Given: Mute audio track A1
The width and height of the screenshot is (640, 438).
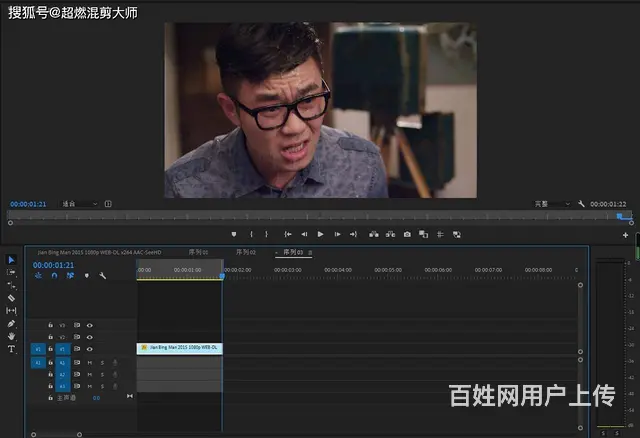Looking at the screenshot, I should pos(89,362).
